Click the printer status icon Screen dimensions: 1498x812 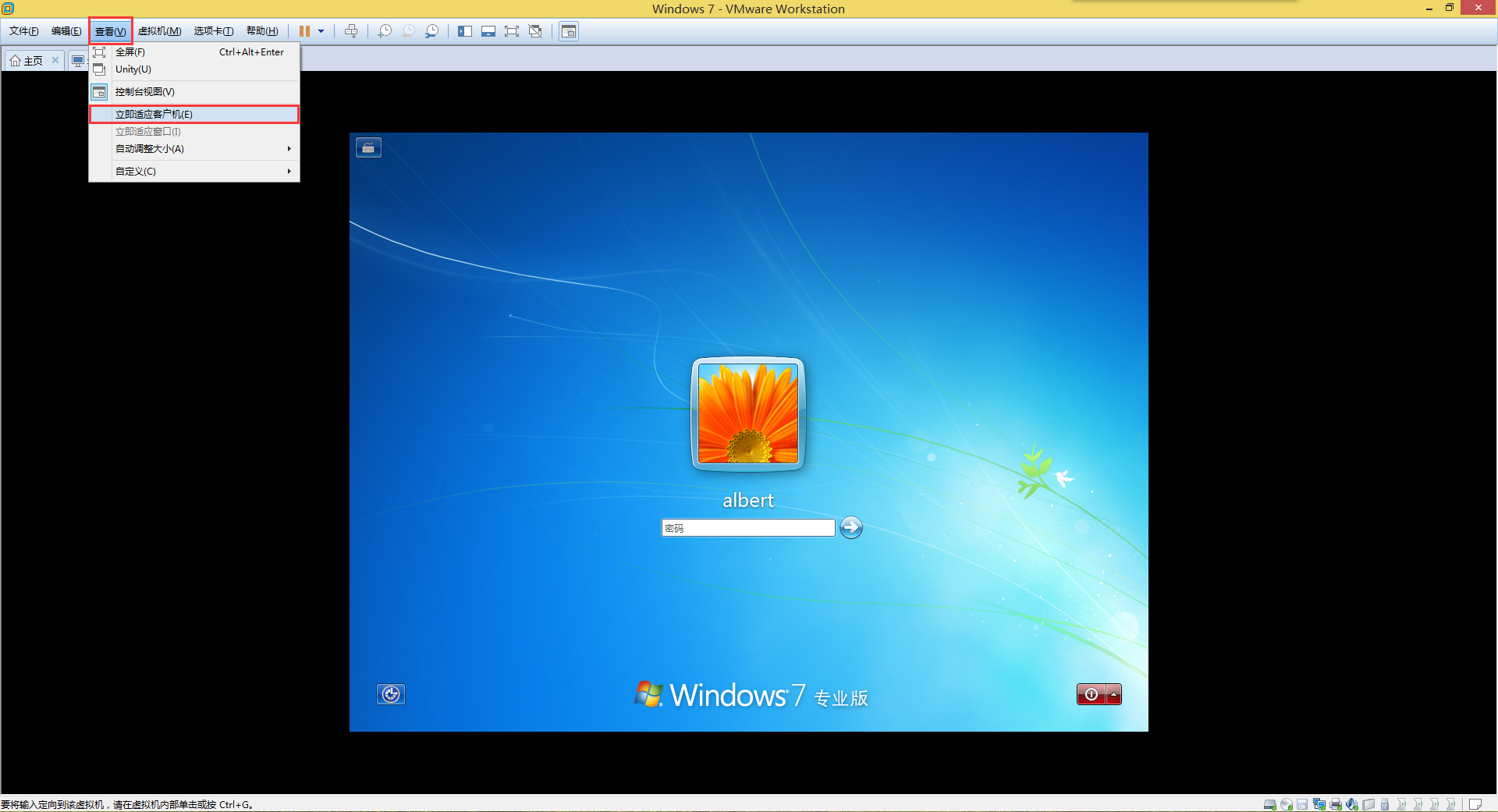click(1336, 804)
